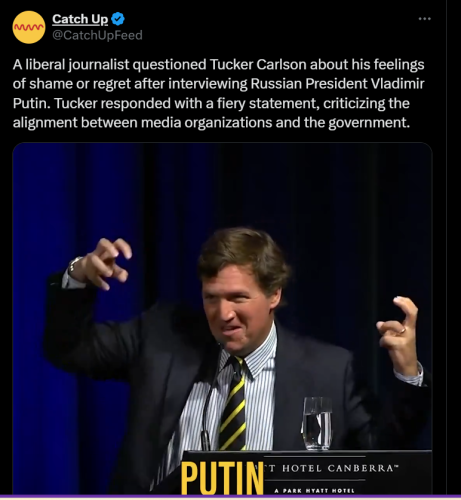Open the Catch Up yellow profile avatar
This screenshot has height=500, width=461.
pyautogui.click(x=29, y=27)
